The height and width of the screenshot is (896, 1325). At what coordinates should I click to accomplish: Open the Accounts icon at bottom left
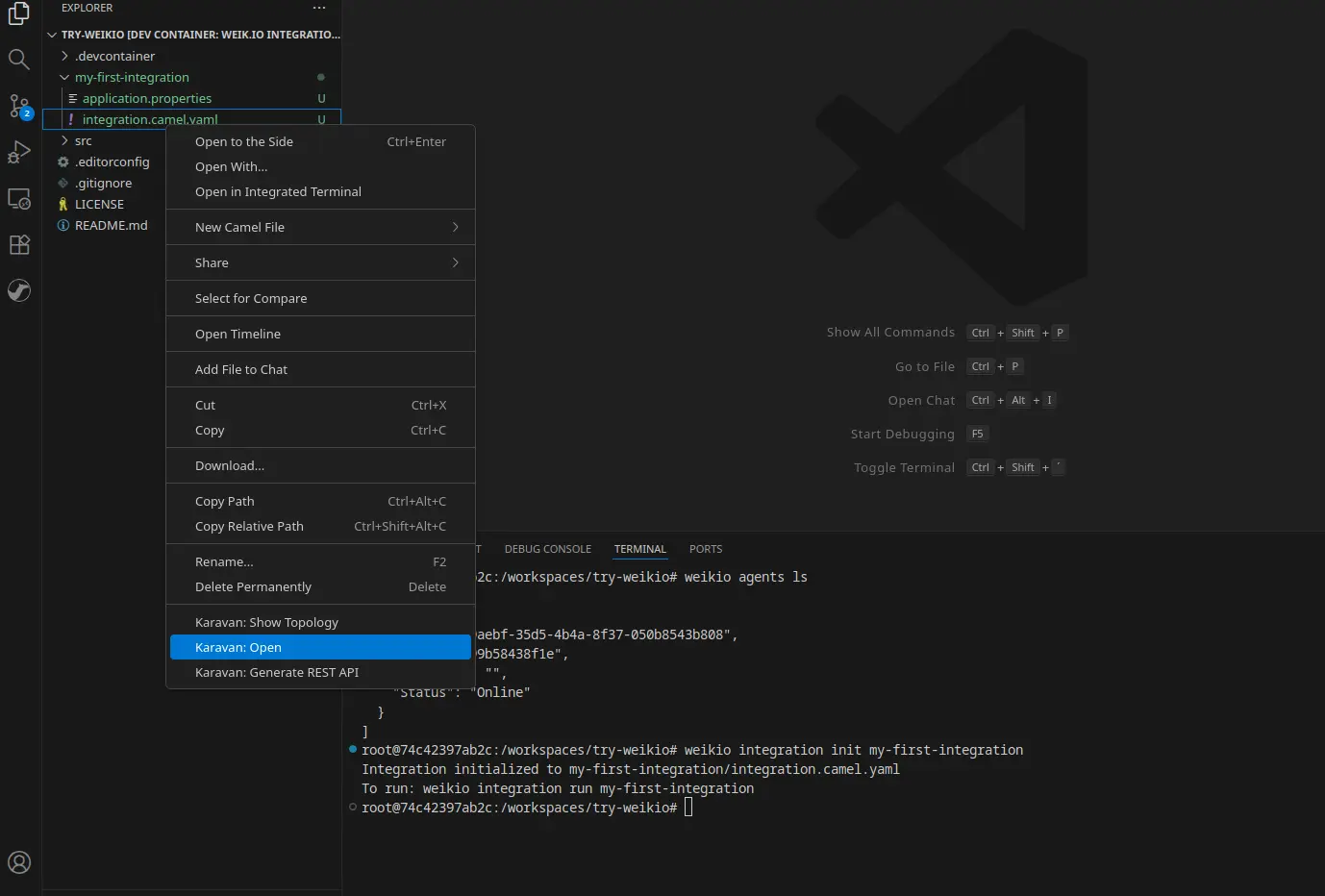19,862
